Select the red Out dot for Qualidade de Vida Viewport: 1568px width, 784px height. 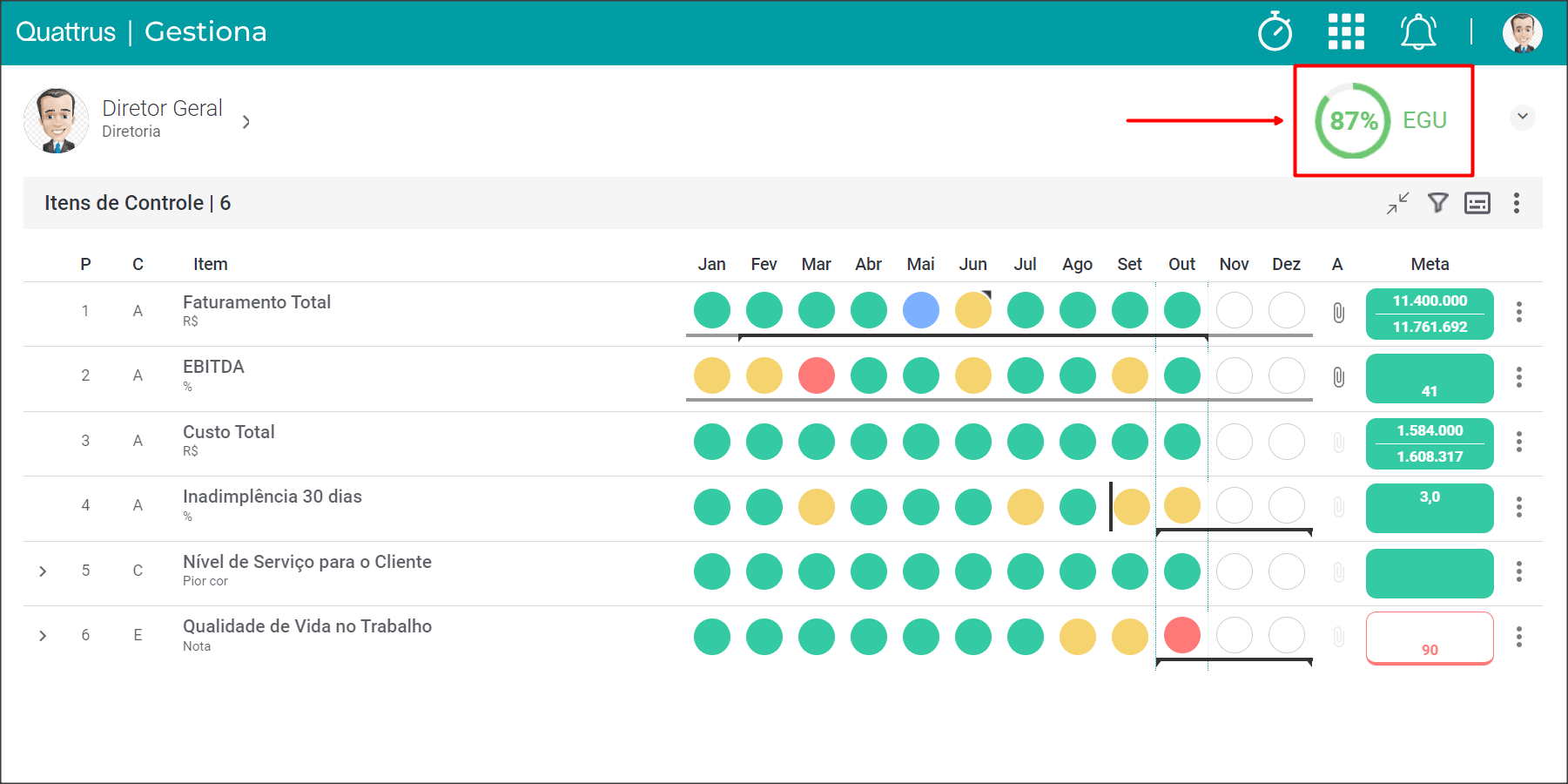[x=1182, y=635]
